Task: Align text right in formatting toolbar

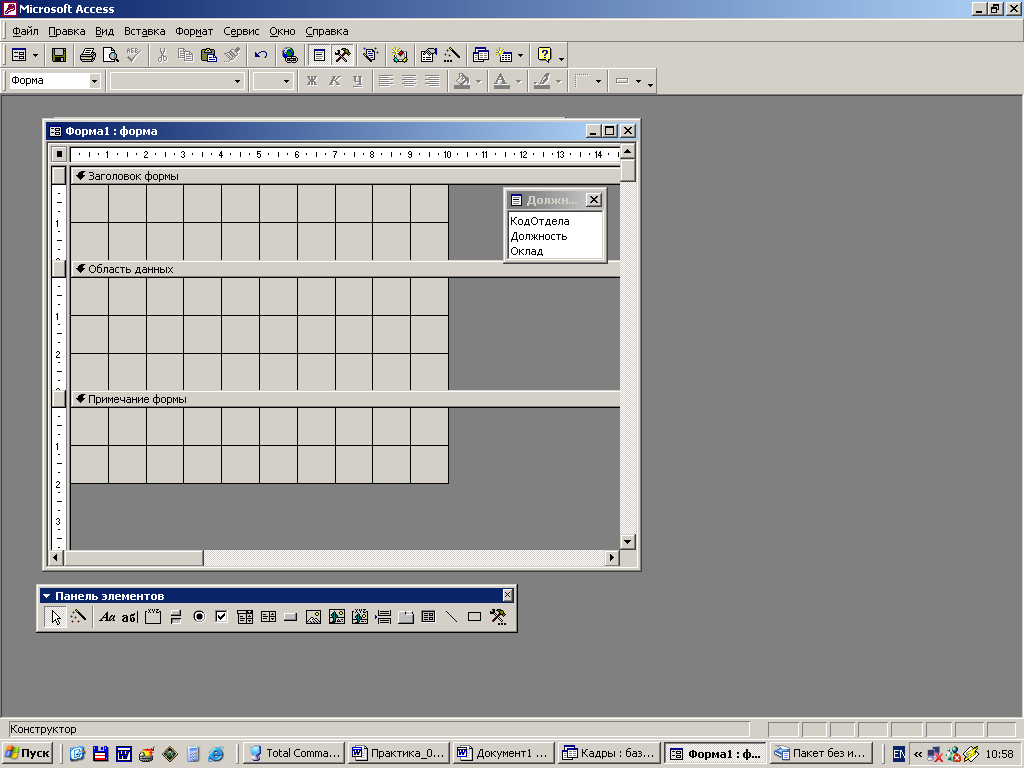Action: click(432, 81)
